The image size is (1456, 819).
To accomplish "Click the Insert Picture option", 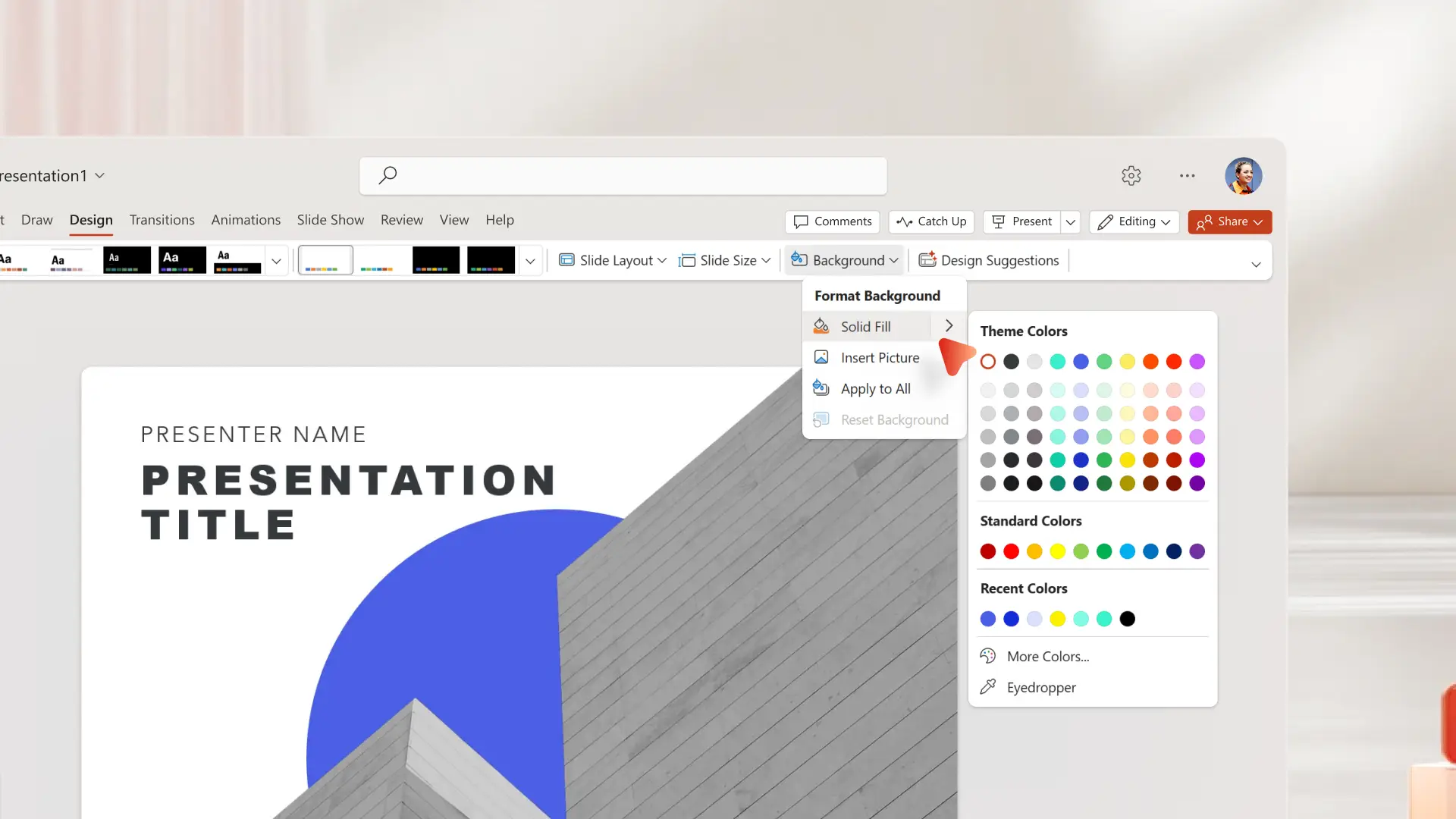I will 879,357.
